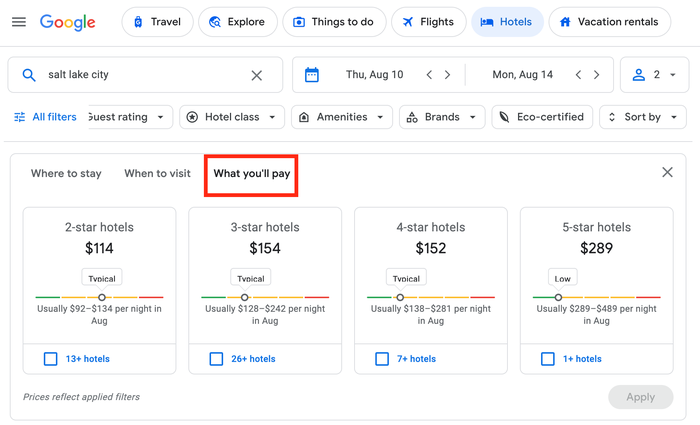The image size is (700, 425).
Task: Move check-out date one day later
Action: coord(596,75)
